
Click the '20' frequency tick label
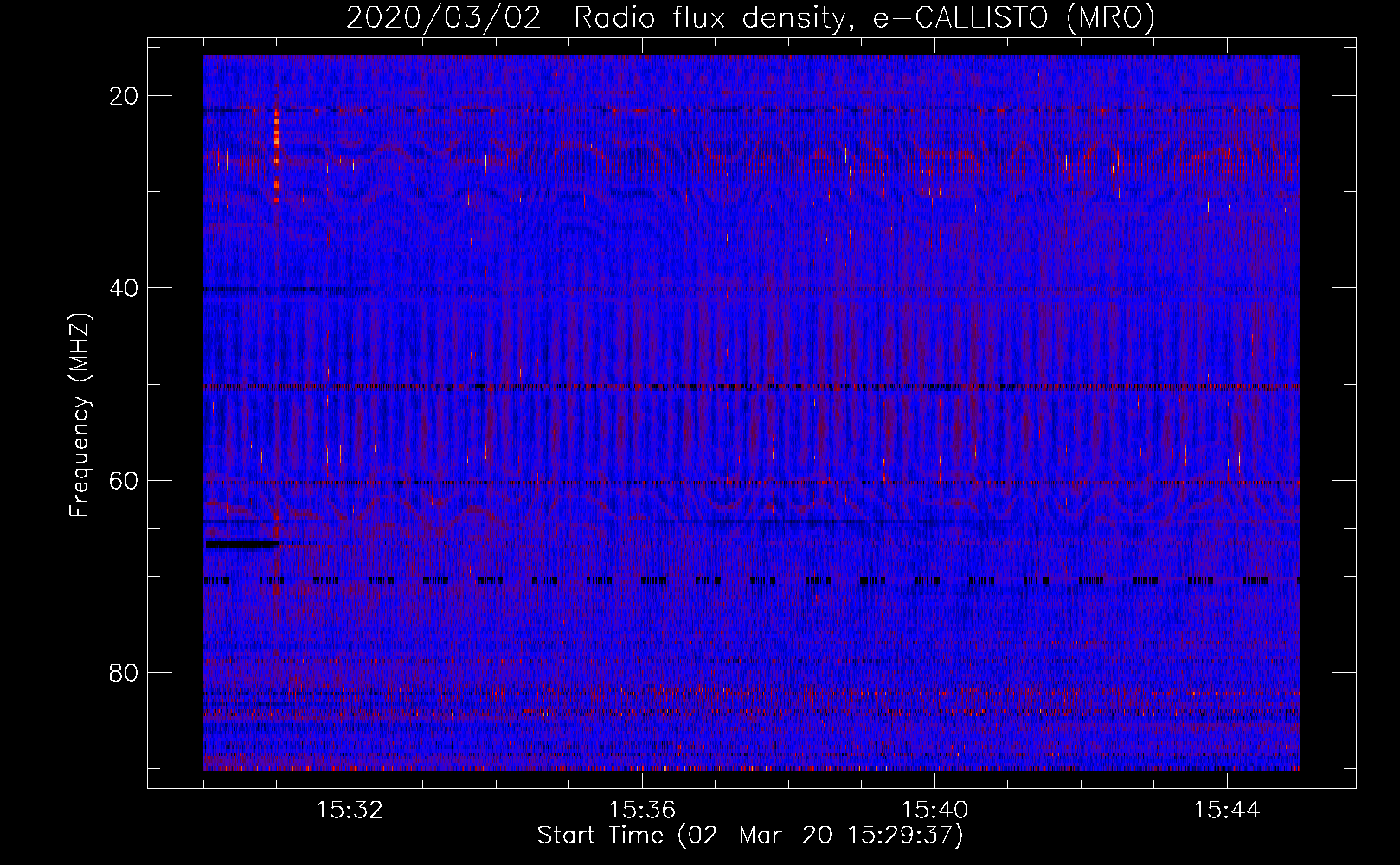click(125, 96)
